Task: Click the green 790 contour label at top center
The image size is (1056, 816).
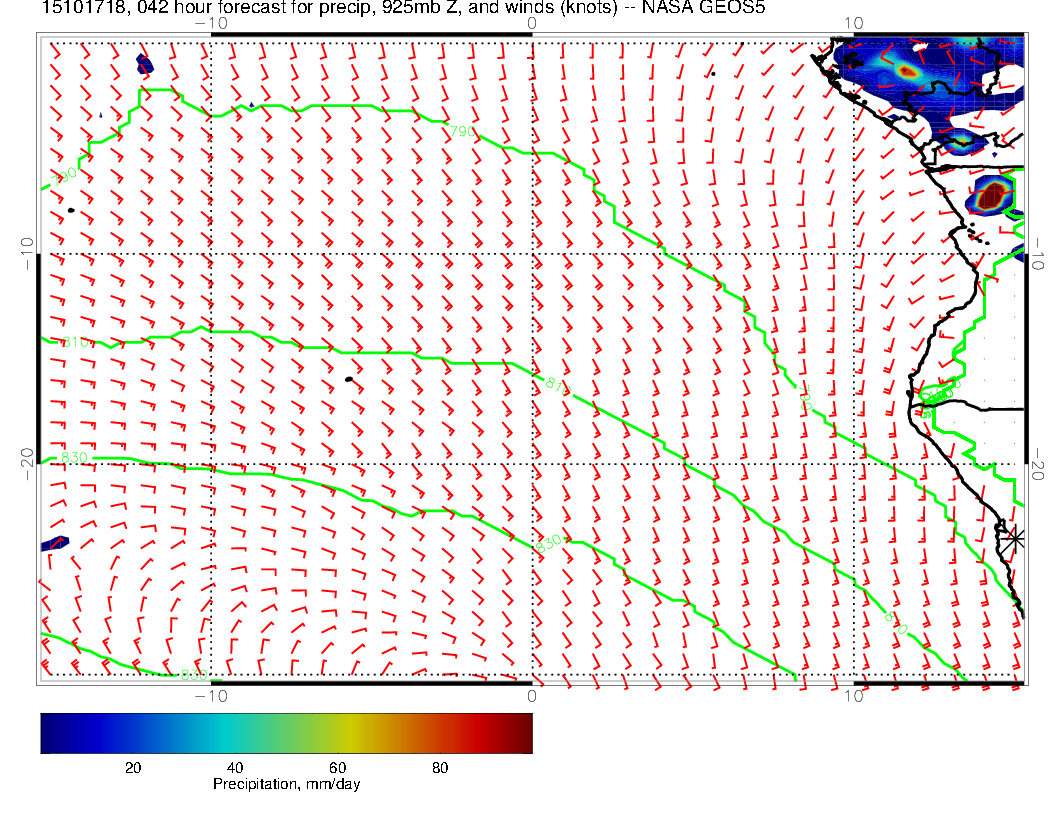Action: pos(462,131)
